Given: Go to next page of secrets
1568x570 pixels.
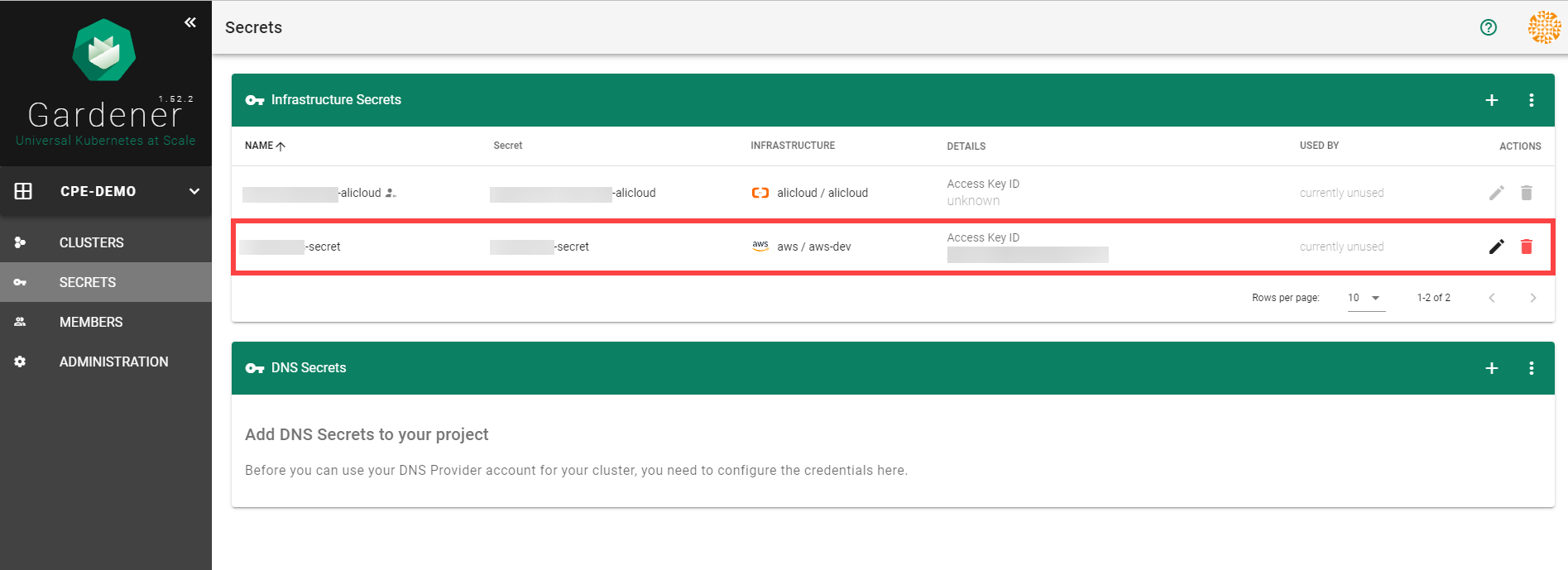Looking at the screenshot, I should point(1532,298).
